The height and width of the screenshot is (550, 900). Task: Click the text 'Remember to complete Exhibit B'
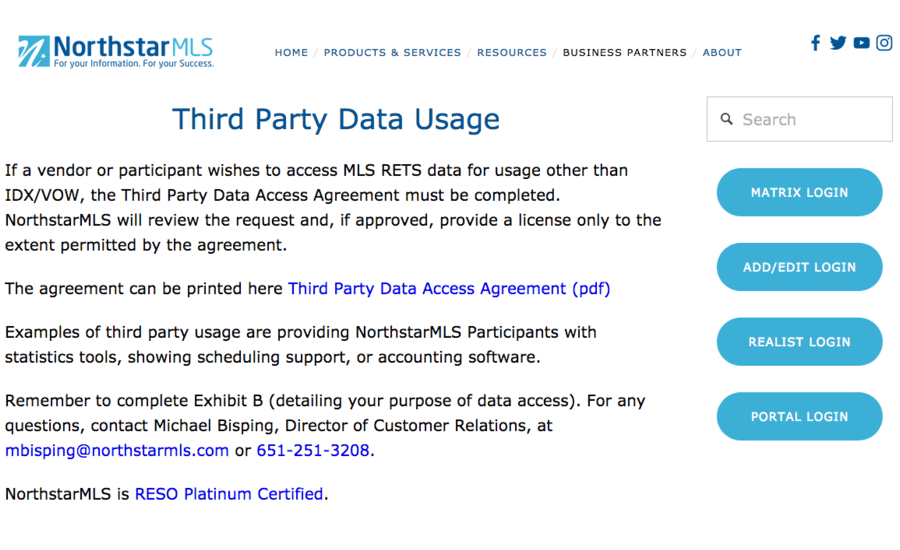pos(134,401)
